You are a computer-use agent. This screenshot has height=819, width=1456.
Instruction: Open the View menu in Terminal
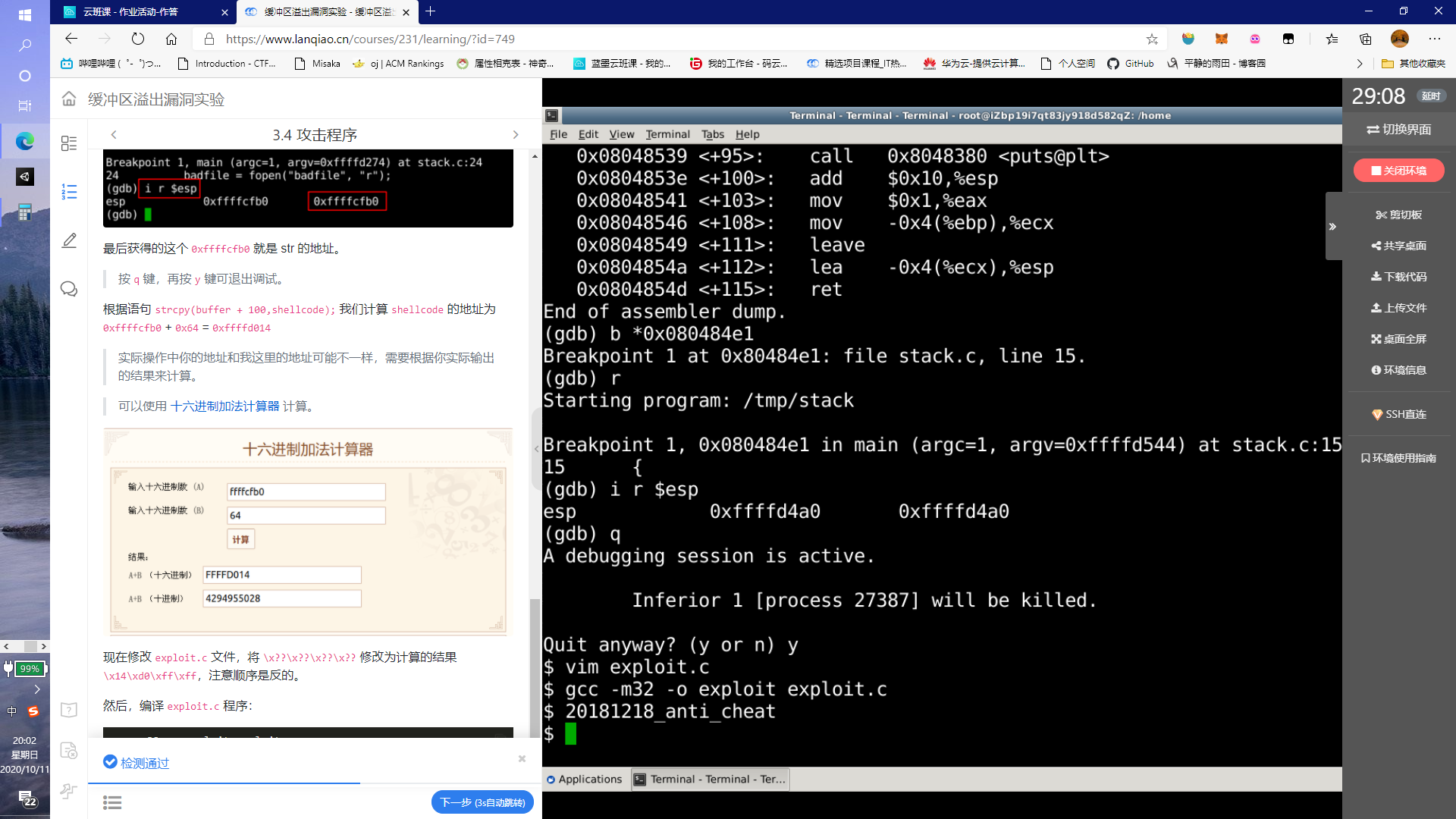[x=622, y=134]
